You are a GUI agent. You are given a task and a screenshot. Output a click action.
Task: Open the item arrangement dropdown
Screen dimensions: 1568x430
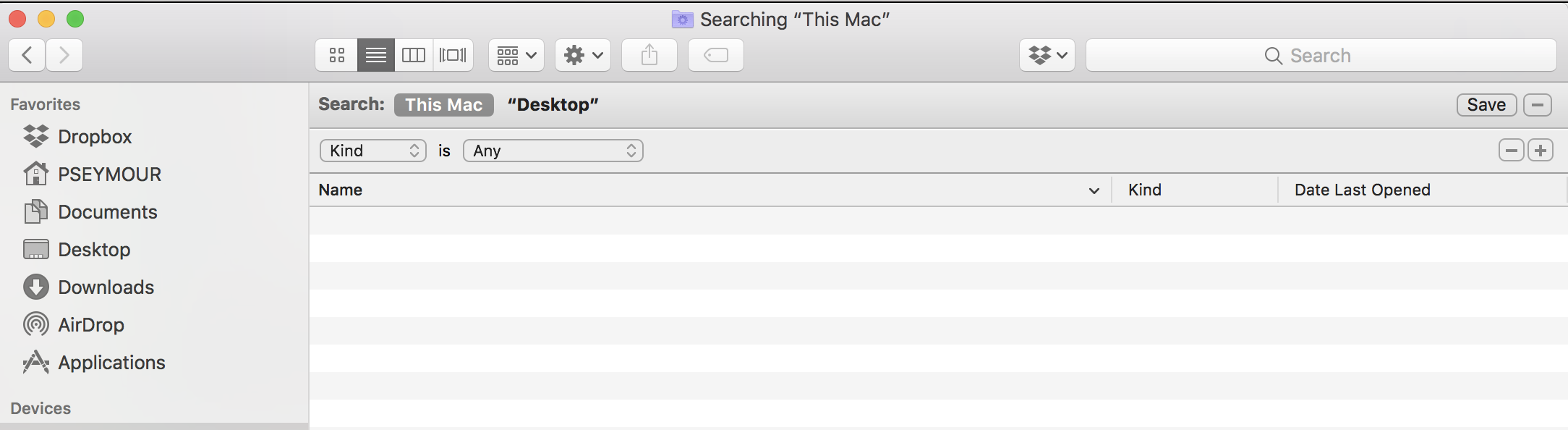pos(516,55)
